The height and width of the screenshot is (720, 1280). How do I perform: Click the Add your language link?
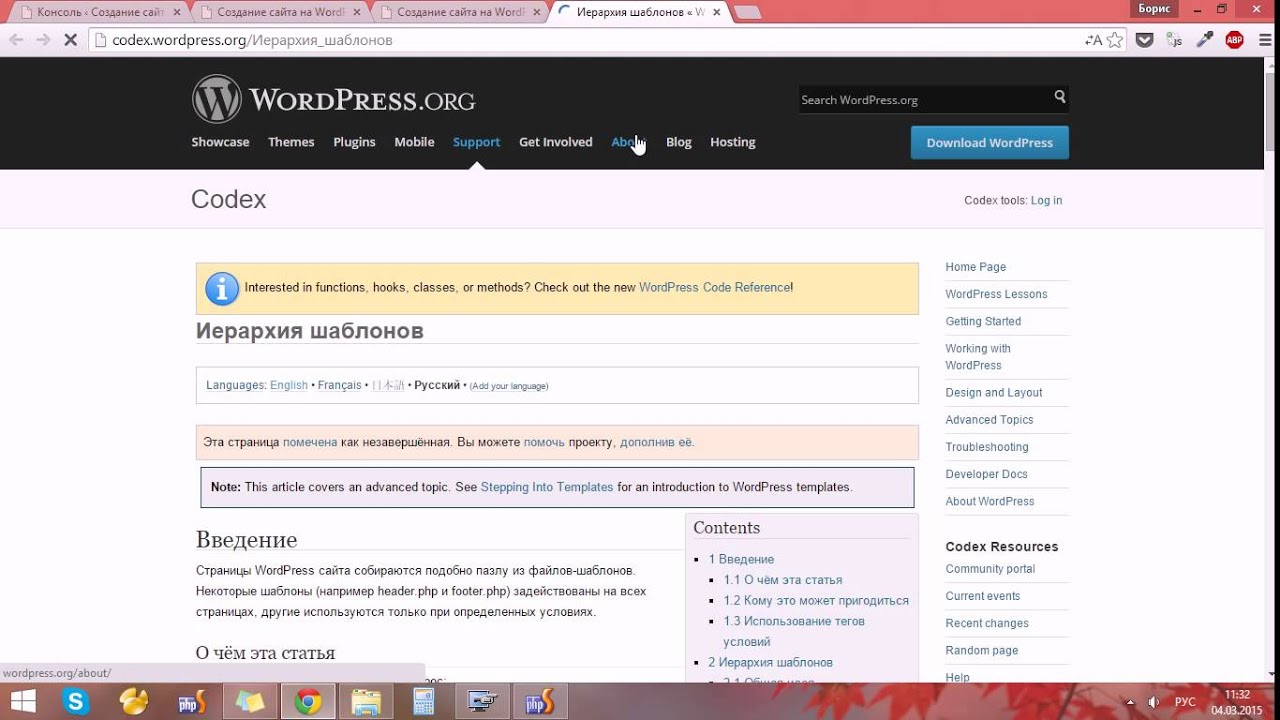[x=509, y=386]
